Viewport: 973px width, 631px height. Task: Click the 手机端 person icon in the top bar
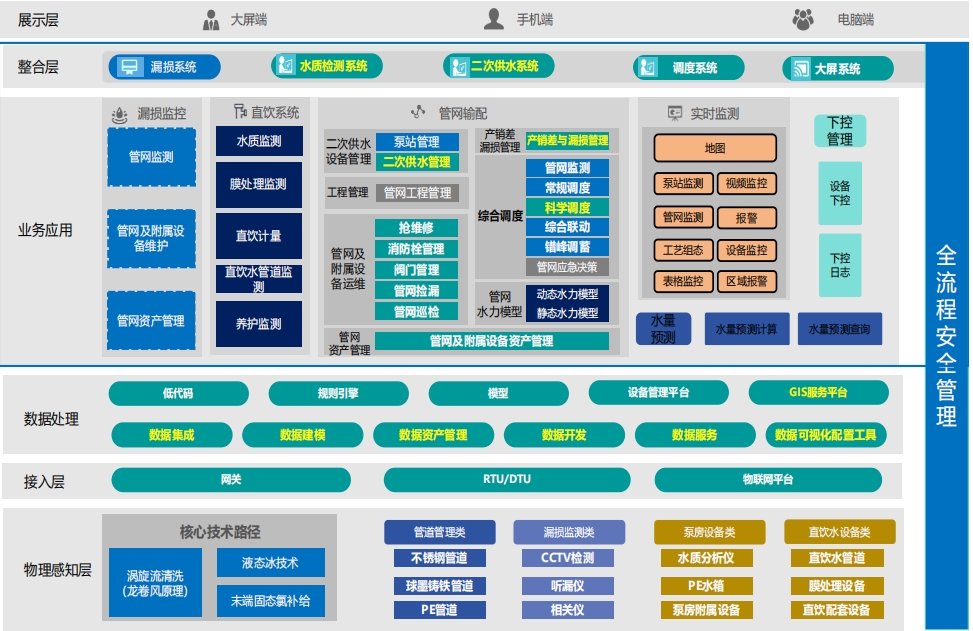492,17
